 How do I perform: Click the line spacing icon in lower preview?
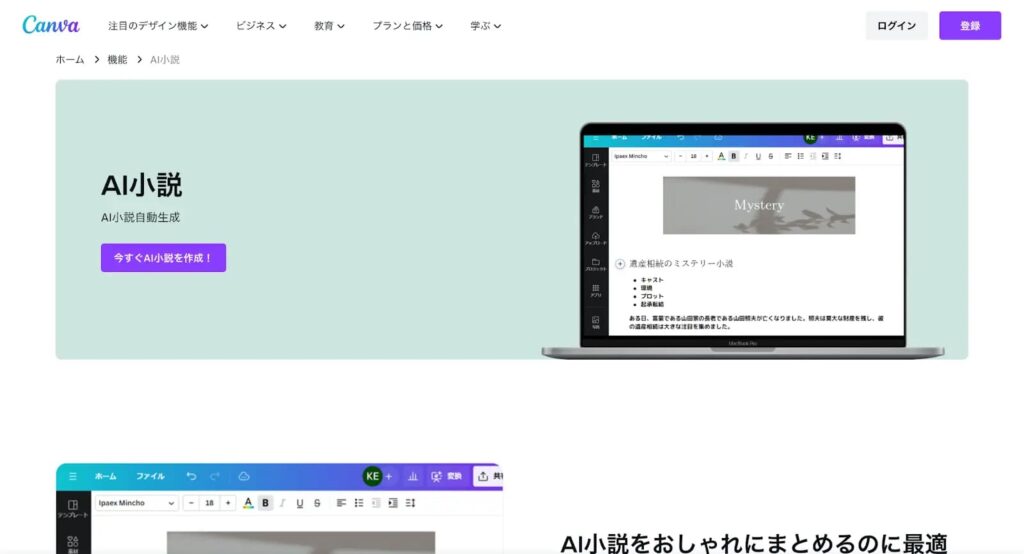410,503
